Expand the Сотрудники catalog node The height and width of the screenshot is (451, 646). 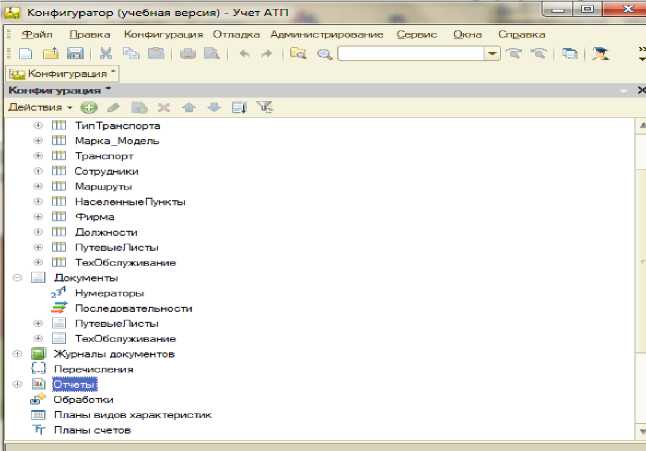(x=38, y=171)
